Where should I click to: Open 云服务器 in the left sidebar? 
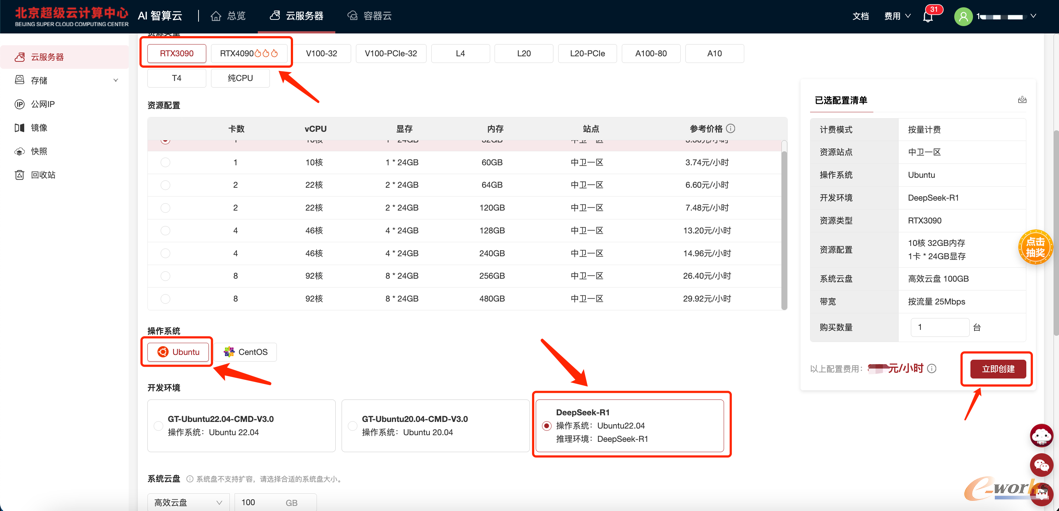click(64, 57)
